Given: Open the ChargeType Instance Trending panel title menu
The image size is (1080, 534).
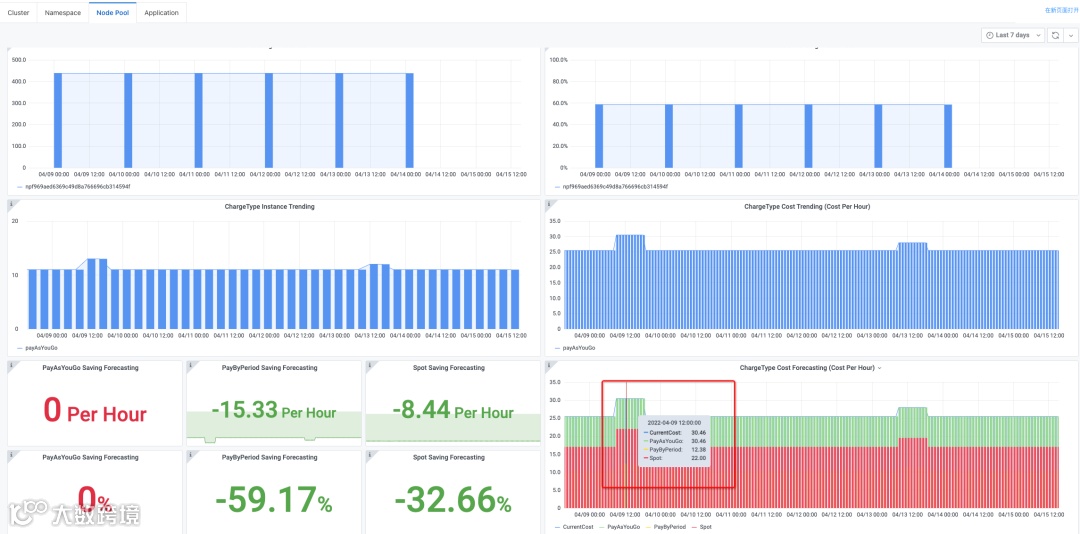Looking at the screenshot, I should point(269,206).
